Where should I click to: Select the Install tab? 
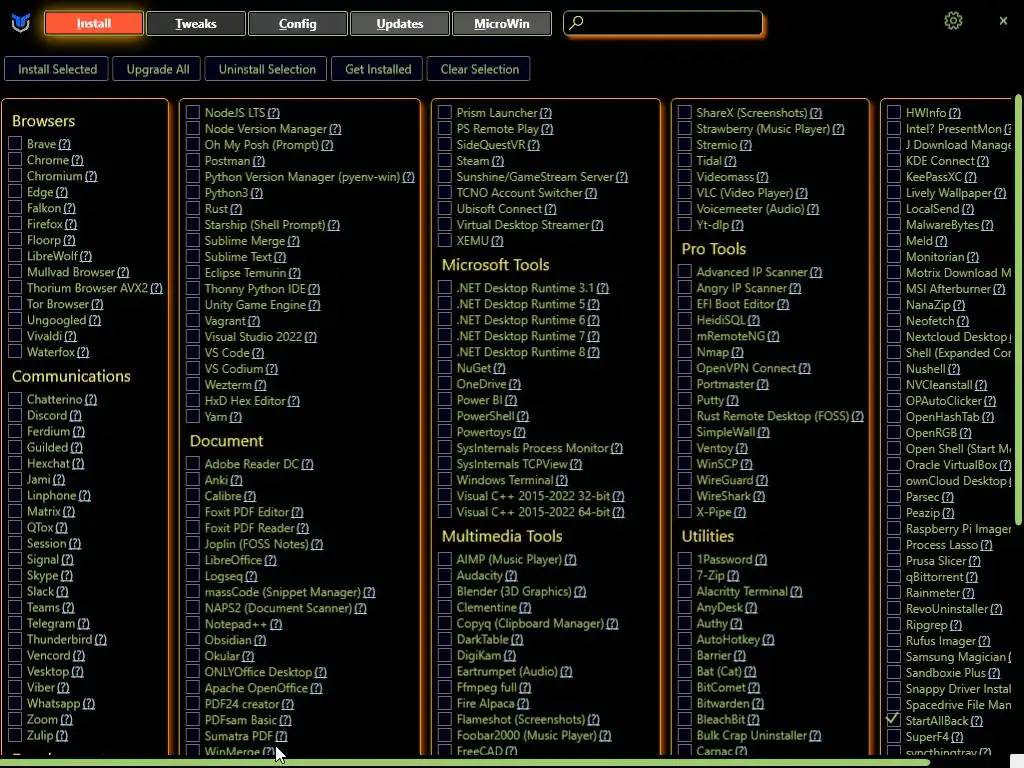94,24
